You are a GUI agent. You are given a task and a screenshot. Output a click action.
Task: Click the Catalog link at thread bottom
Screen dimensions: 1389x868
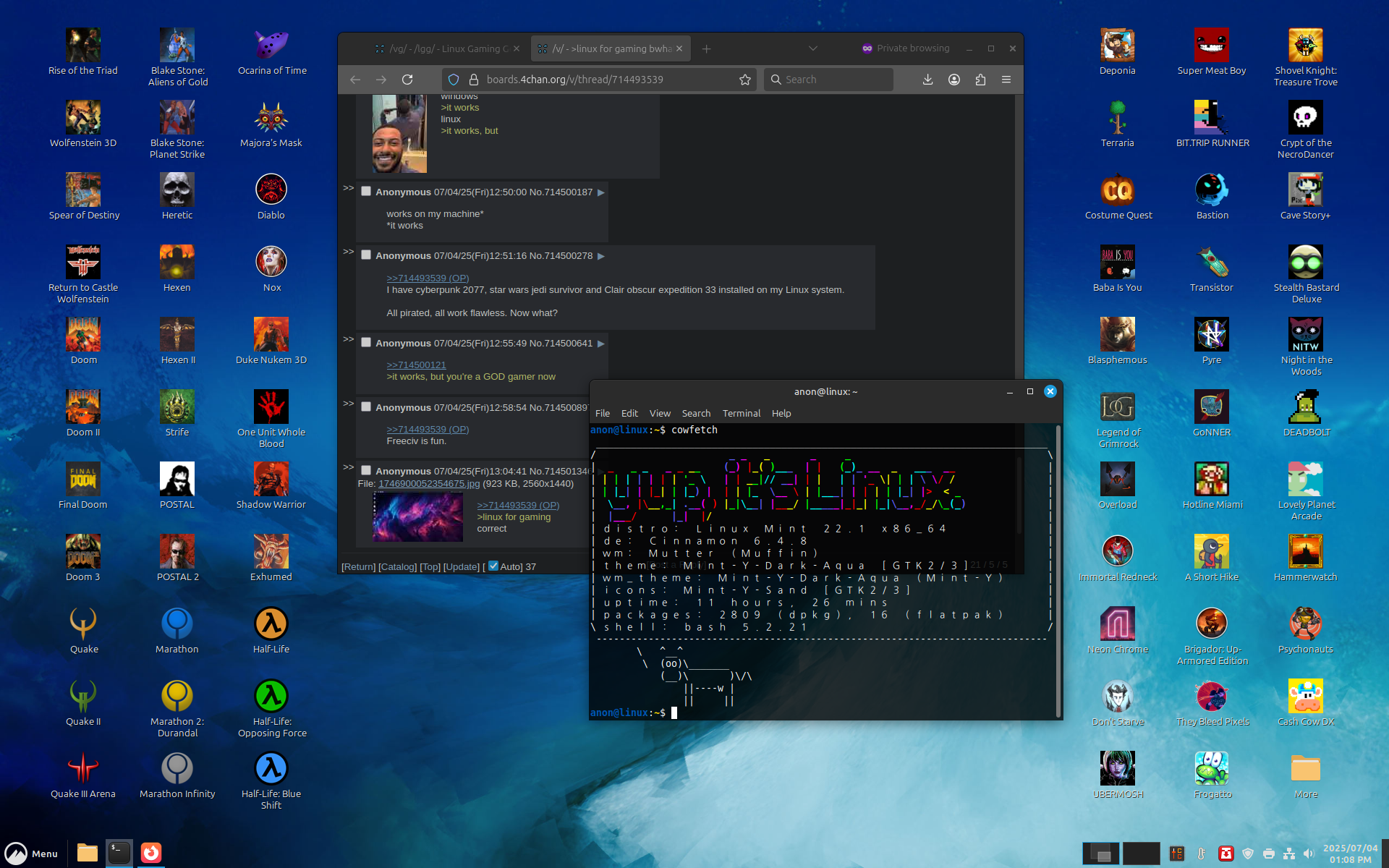pyautogui.click(x=397, y=567)
